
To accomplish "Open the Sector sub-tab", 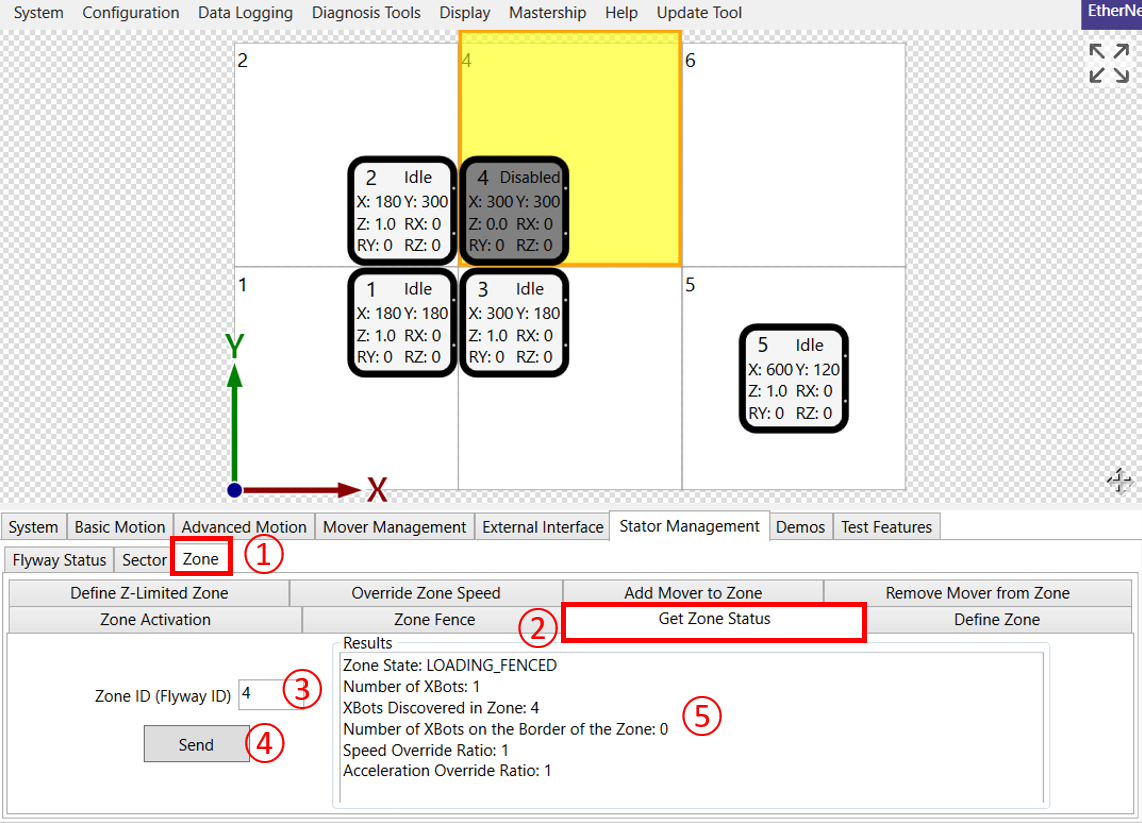I will [x=144, y=559].
